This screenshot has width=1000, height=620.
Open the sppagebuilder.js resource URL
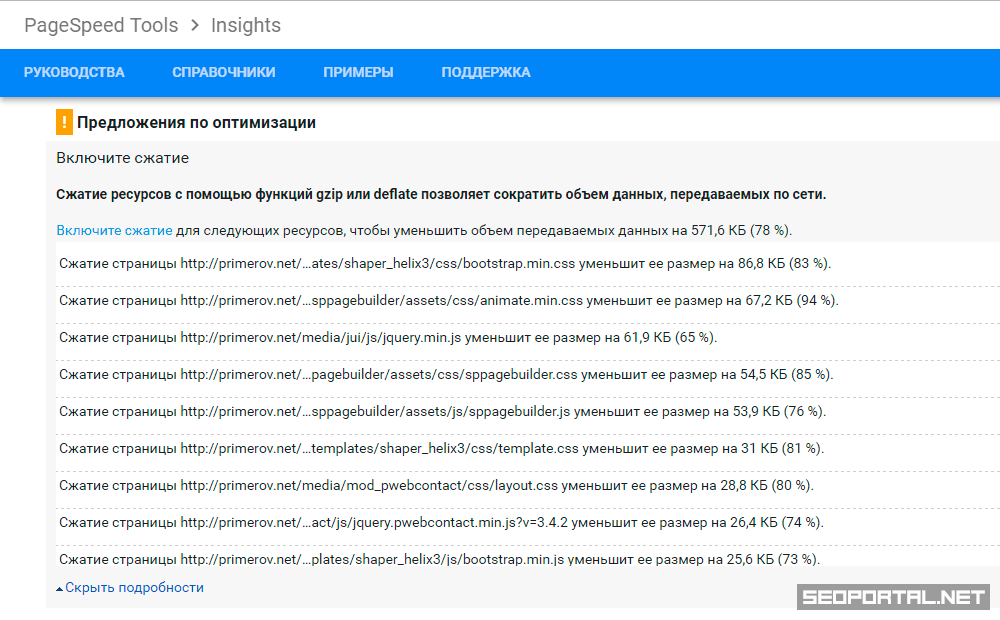(375, 411)
